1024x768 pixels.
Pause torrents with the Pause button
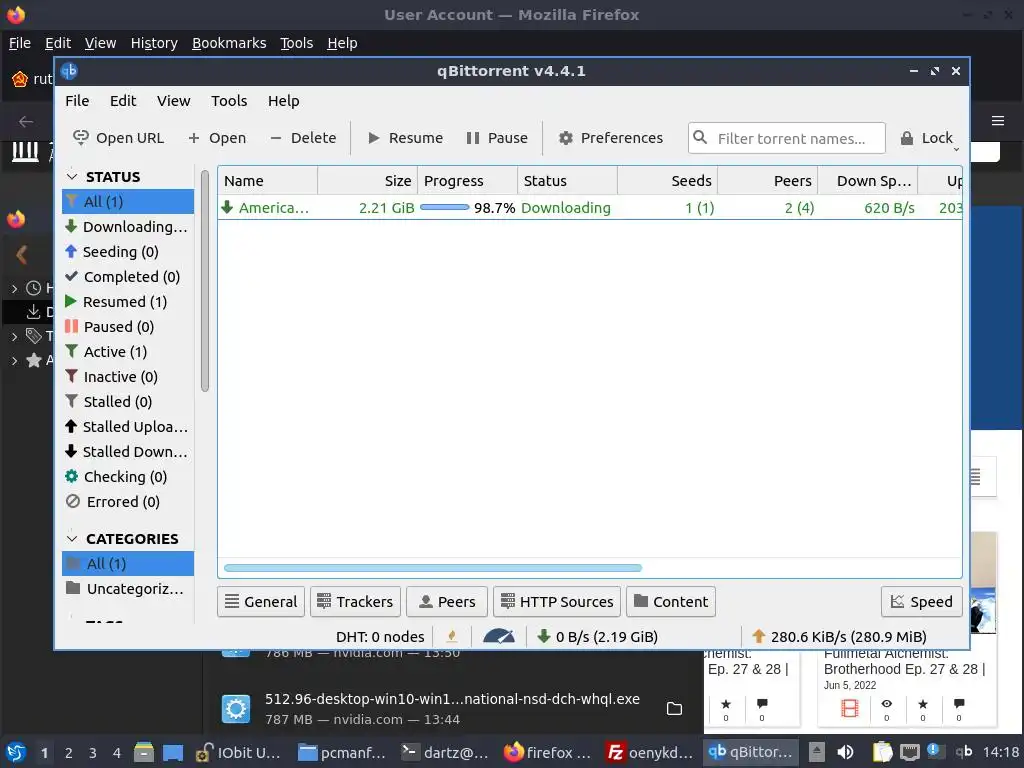(497, 138)
